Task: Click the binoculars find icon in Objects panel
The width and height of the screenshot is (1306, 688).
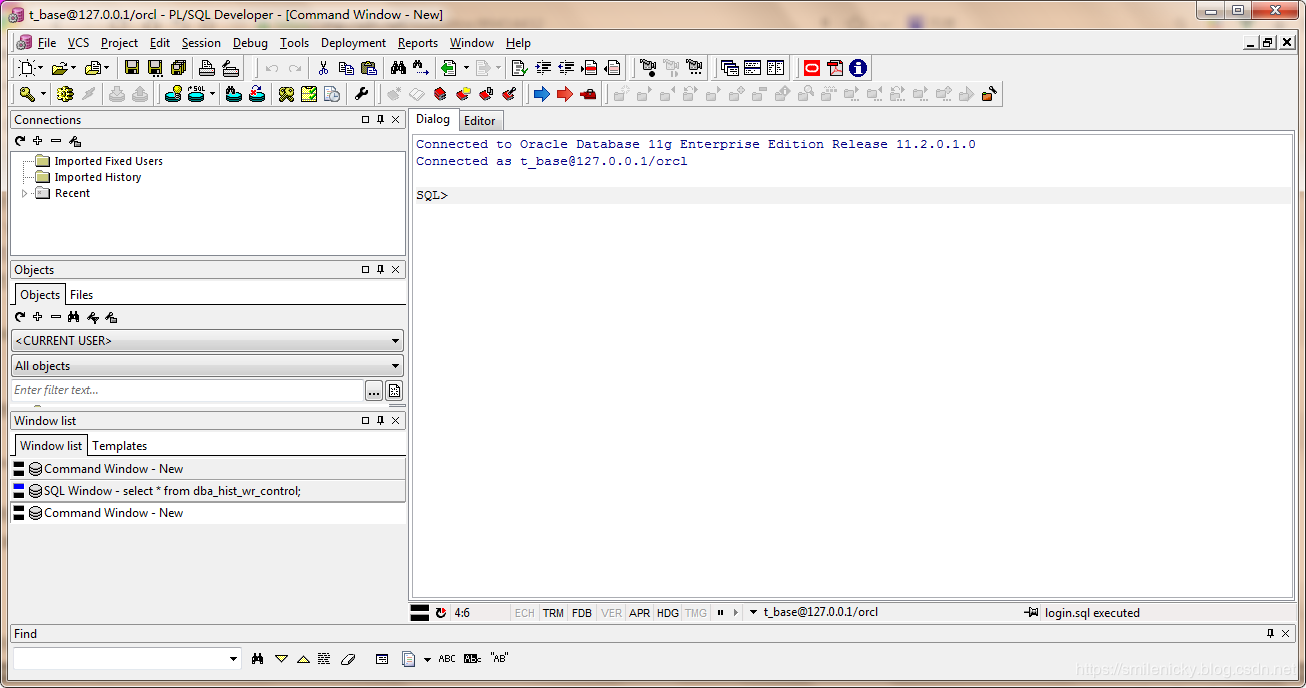Action: click(x=73, y=317)
